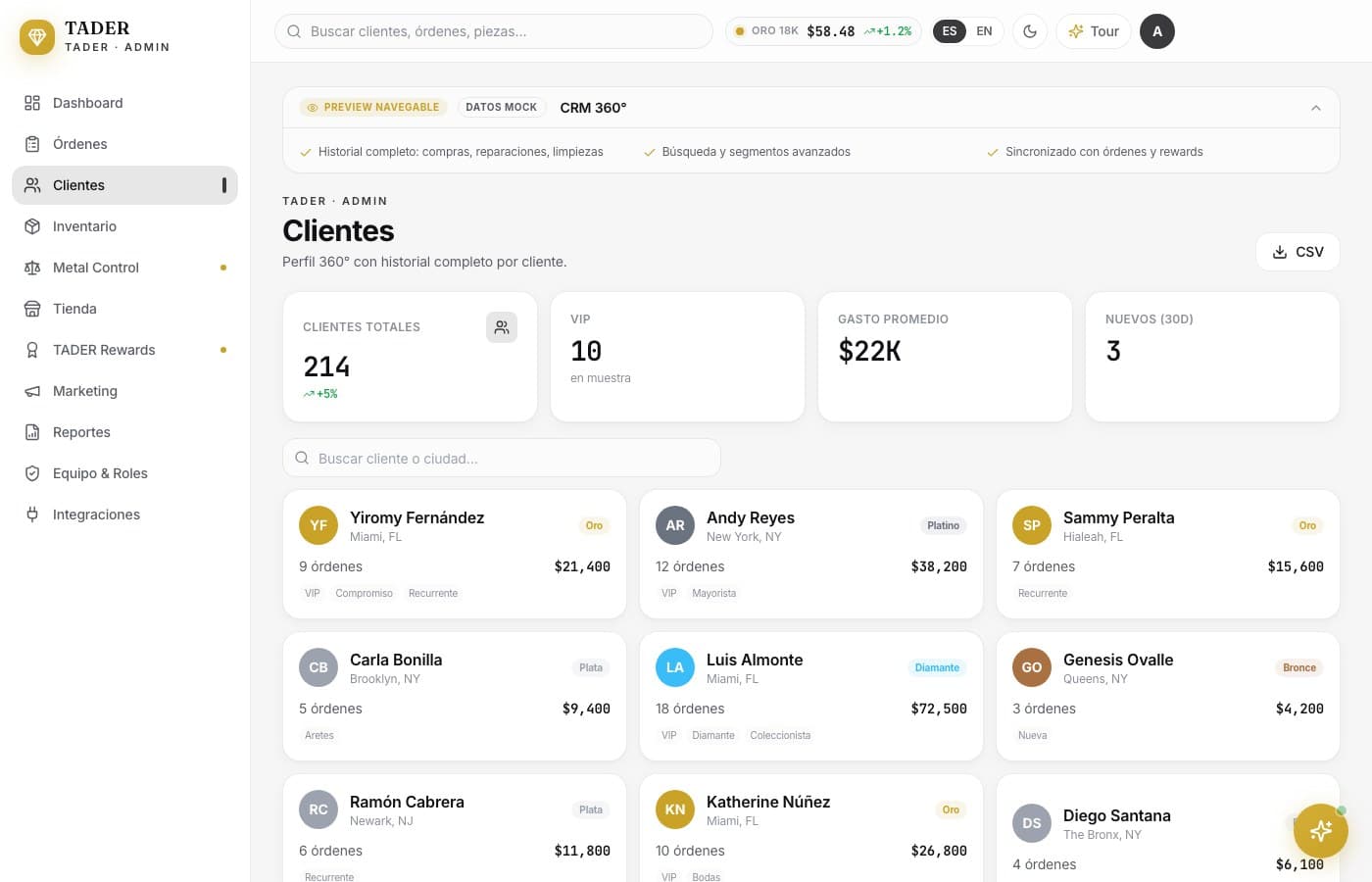Click the Diamante tier badge on Luis Almonte
This screenshot has height=882, width=1372.
point(937,667)
